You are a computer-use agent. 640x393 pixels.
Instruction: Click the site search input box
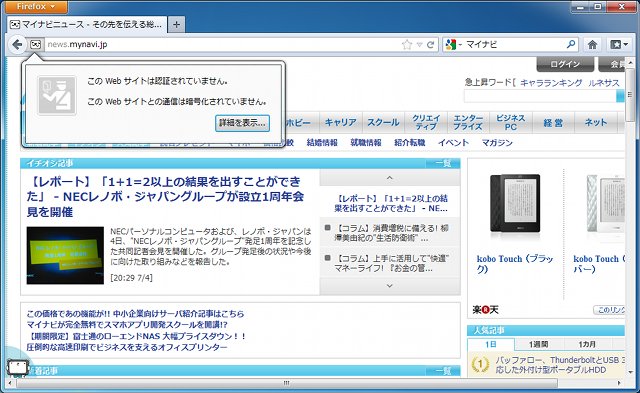click(540, 96)
